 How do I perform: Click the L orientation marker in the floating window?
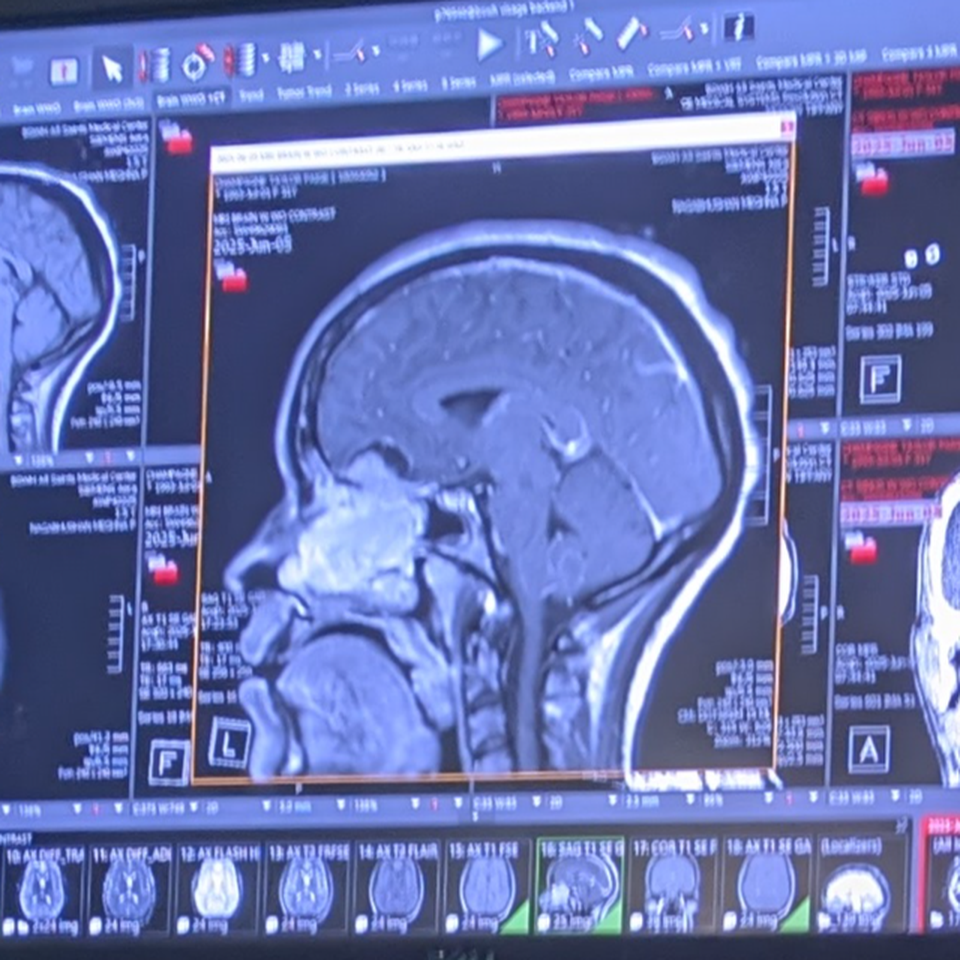tap(229, 741)
